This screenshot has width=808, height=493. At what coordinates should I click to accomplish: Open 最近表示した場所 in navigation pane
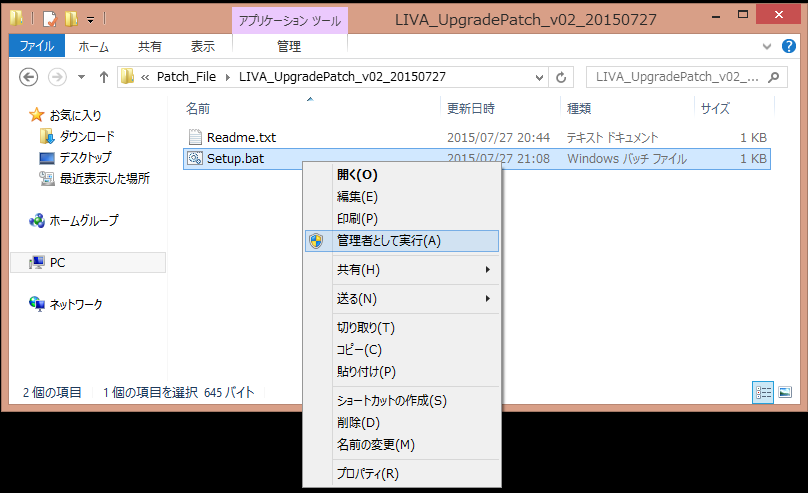coord(105,179)
